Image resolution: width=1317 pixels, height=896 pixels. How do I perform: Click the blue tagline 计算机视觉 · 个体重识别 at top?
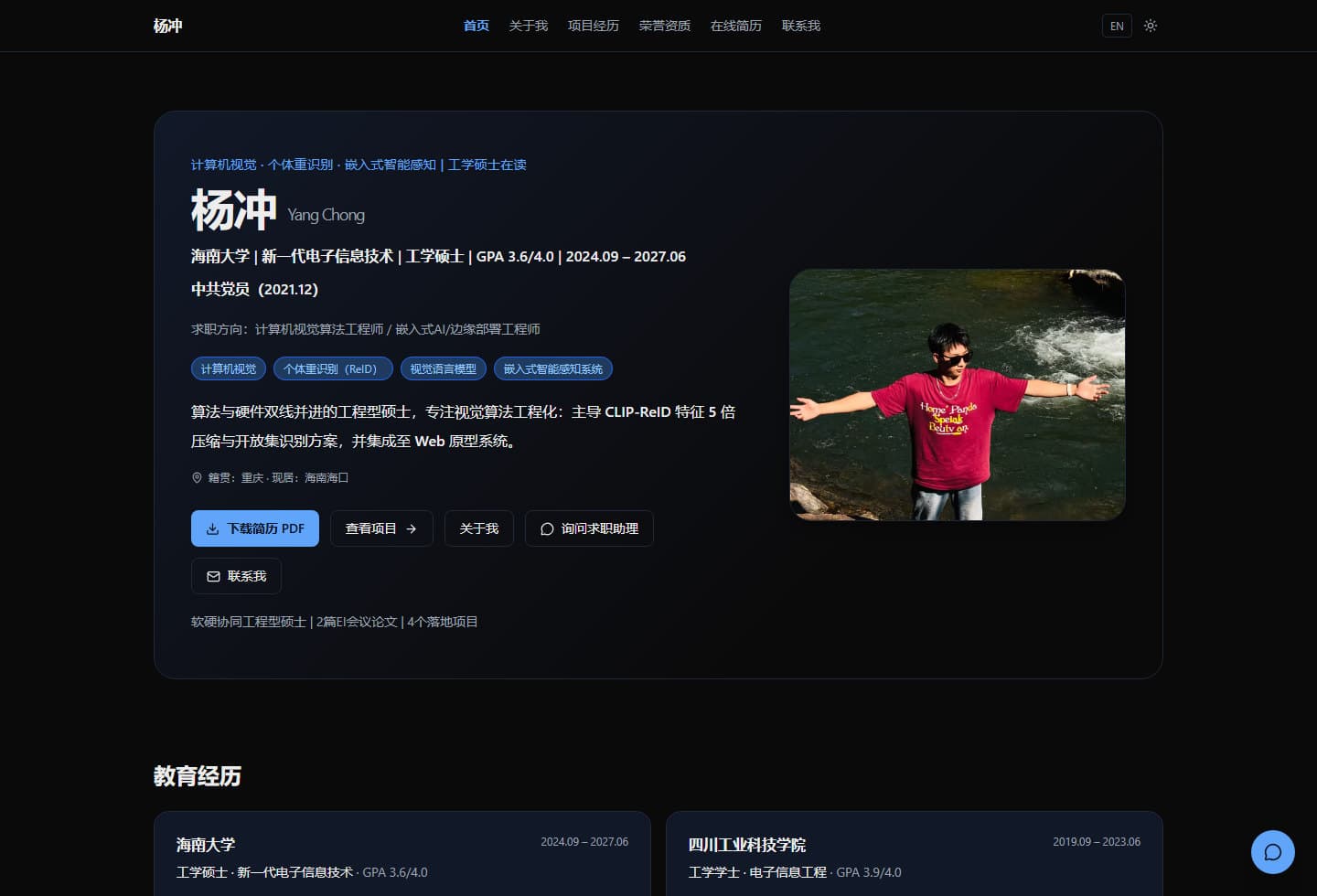pyautogui.click(x=359, y=165)
